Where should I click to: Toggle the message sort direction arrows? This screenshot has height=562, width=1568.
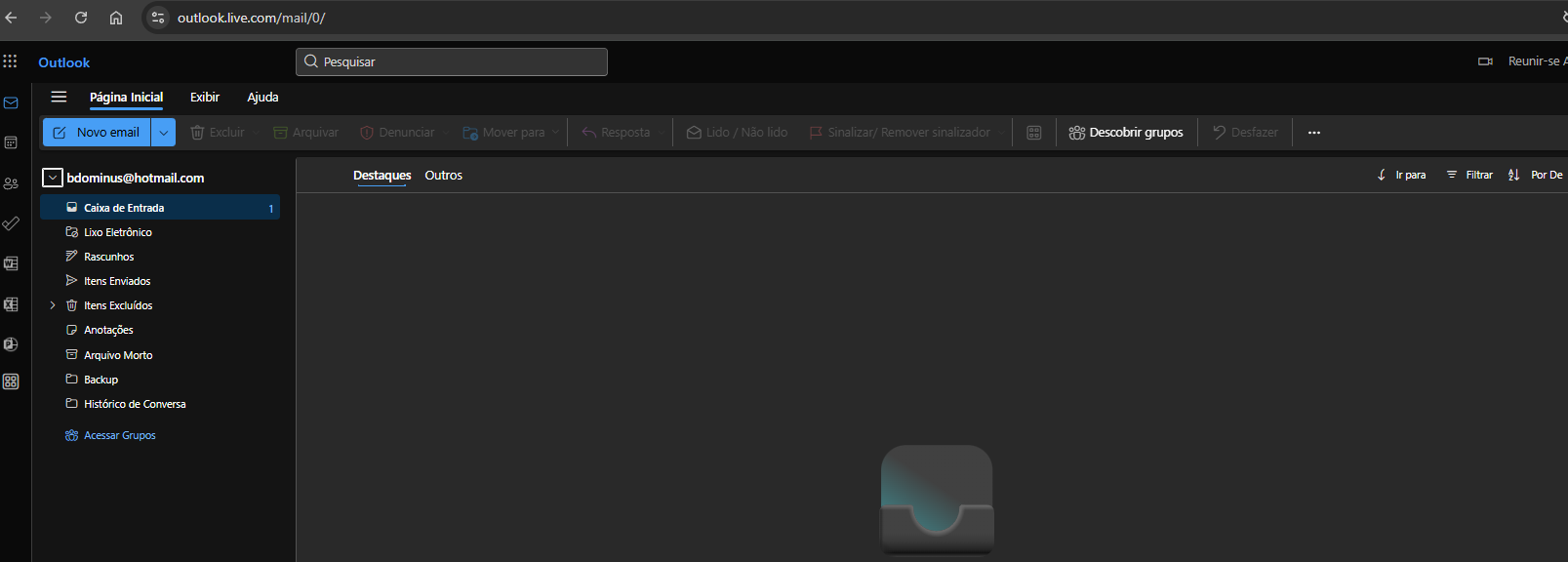pyautogui.click(x=1513, y=175)
